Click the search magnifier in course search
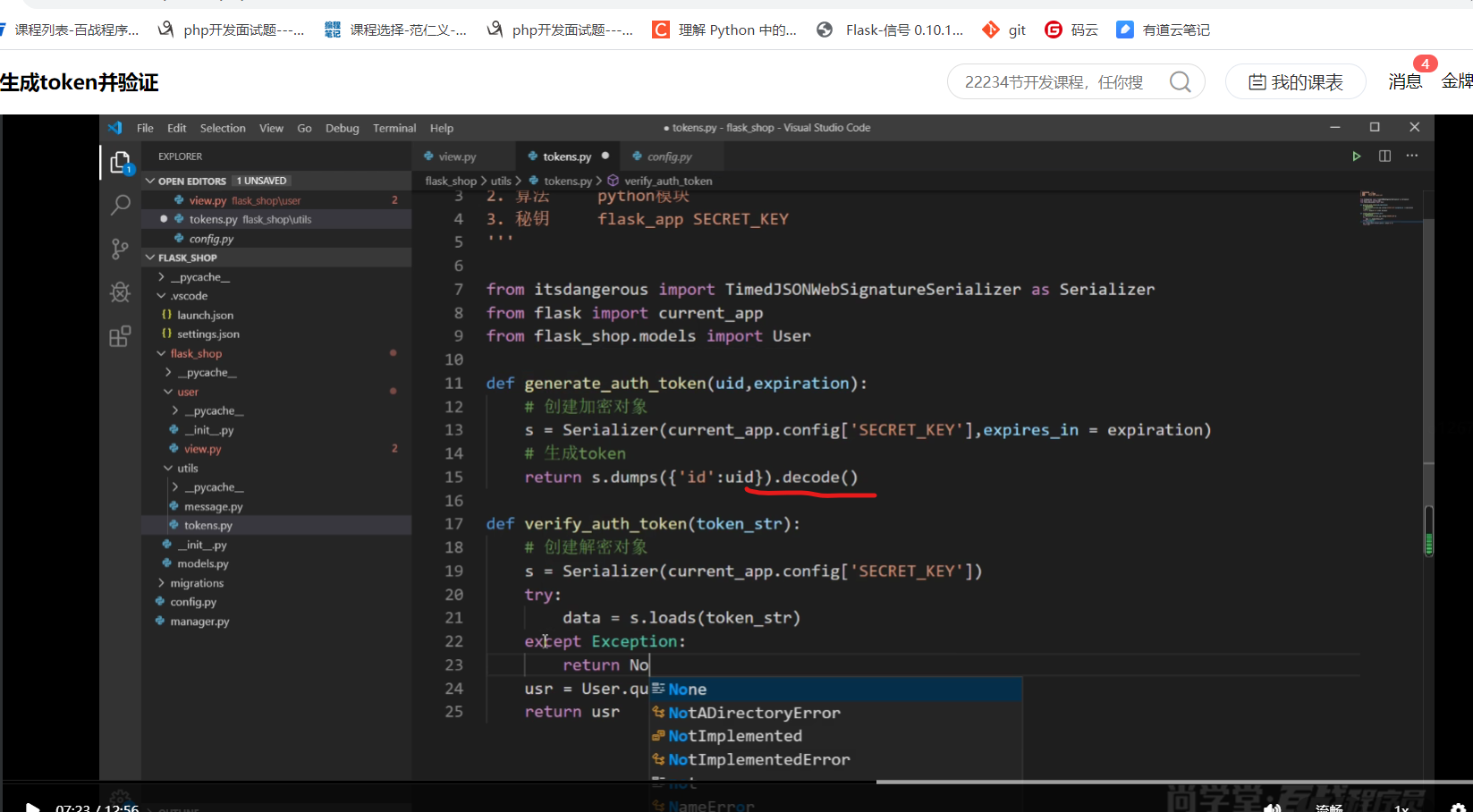 pyautogui.click(x=1180, y=82)
